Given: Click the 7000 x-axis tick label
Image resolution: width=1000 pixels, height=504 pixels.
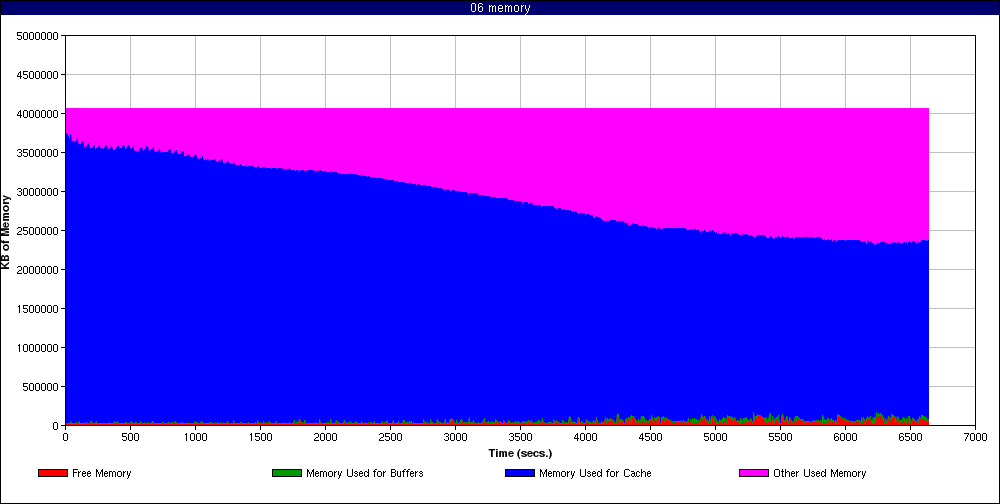Looking at the screenshot, I should (975, 437).
